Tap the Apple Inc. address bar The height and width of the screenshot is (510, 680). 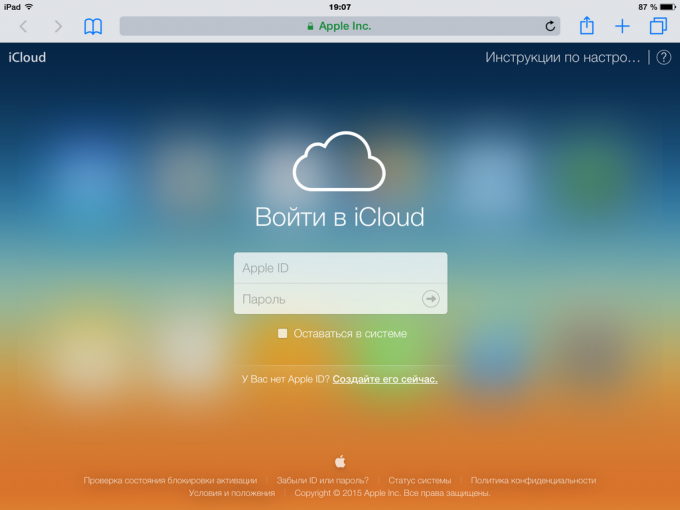[340, 26]
